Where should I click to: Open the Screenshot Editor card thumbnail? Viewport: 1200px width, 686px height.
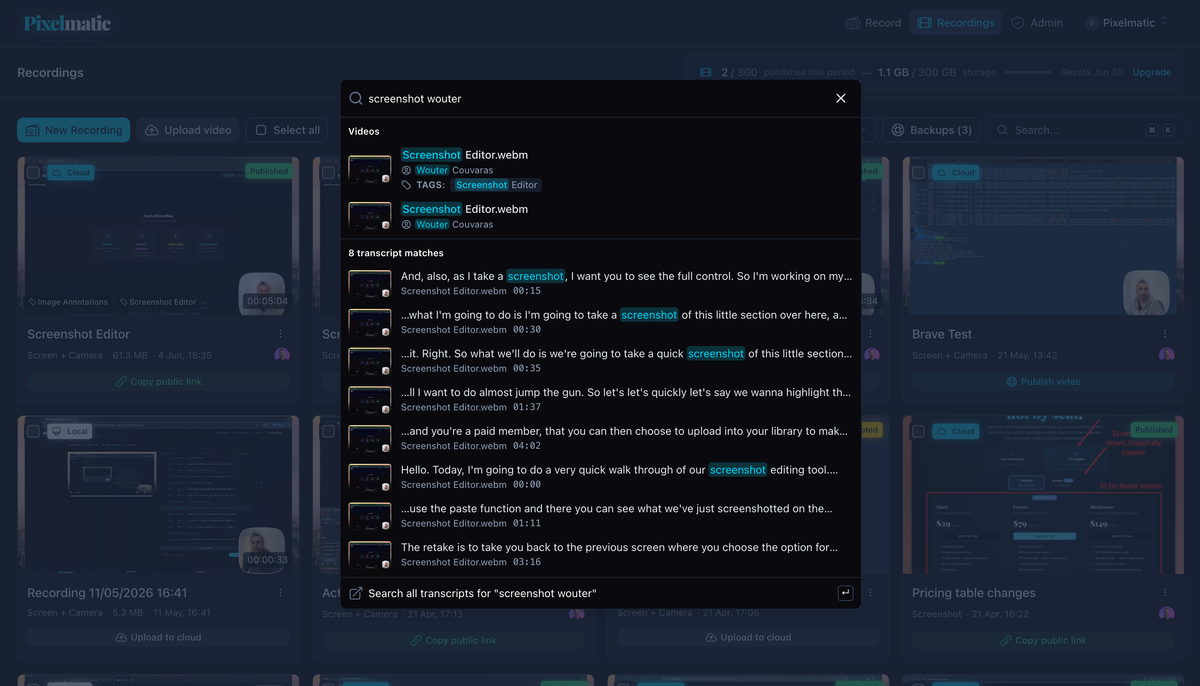[158, 236]
